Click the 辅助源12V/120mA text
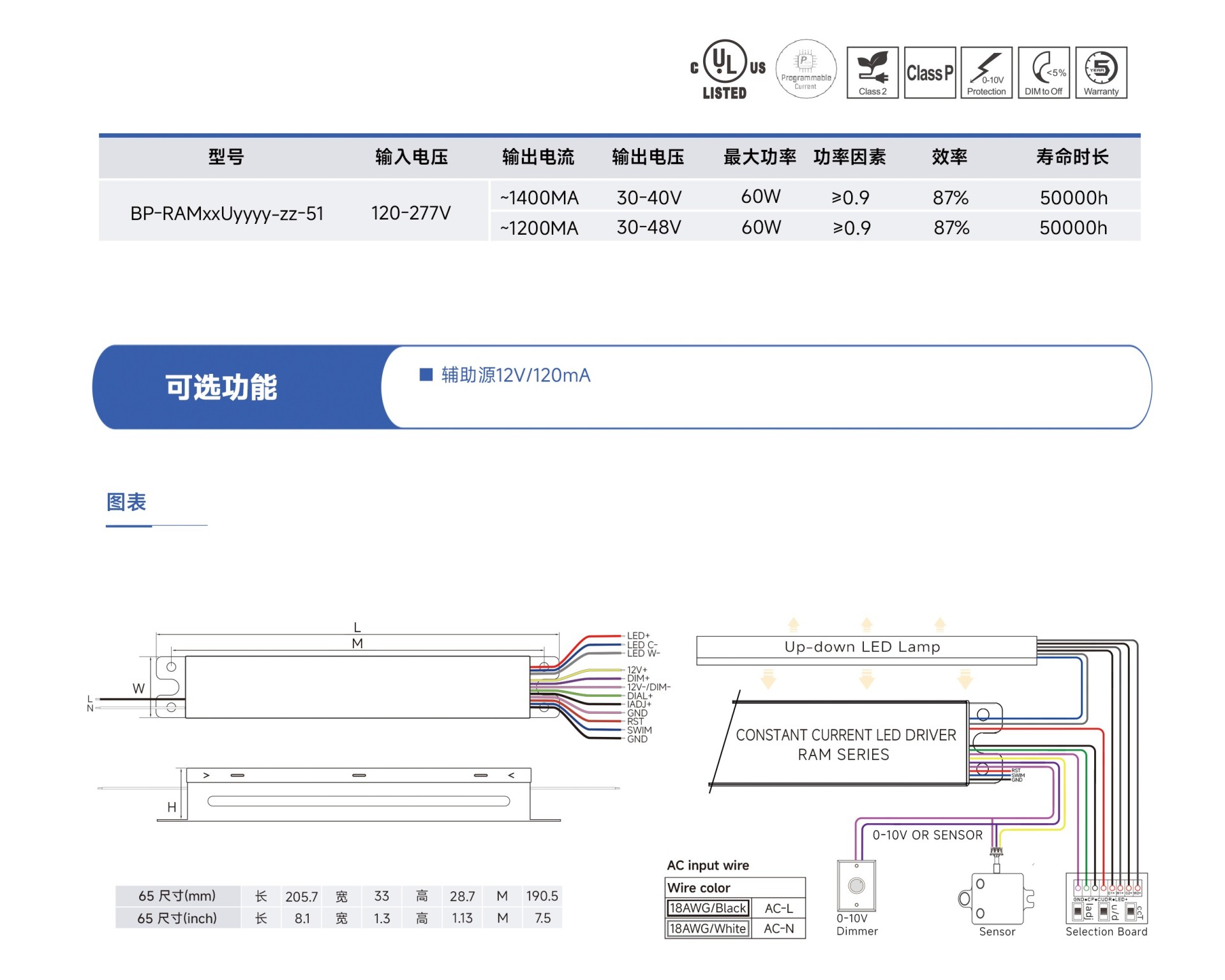Image resolution: width=1225 pixels, height=980 pixels. click(516, 375)
